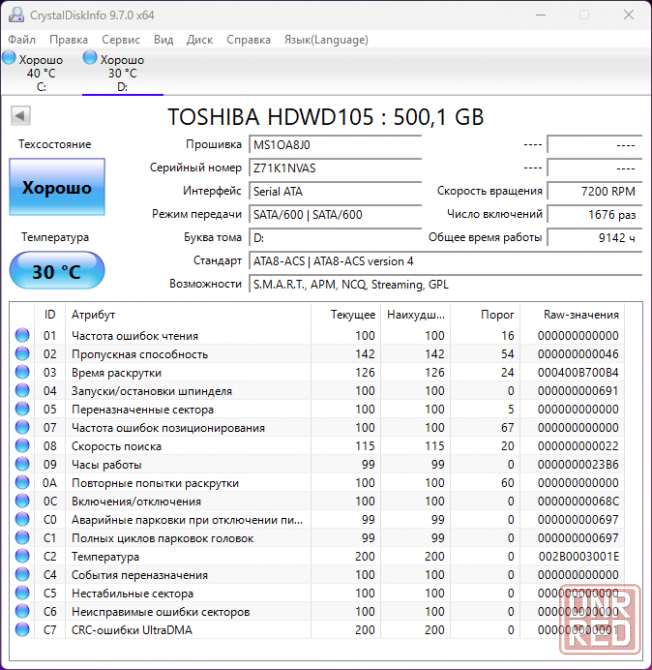Click raw value 0000000023B6

click(578, 464)
